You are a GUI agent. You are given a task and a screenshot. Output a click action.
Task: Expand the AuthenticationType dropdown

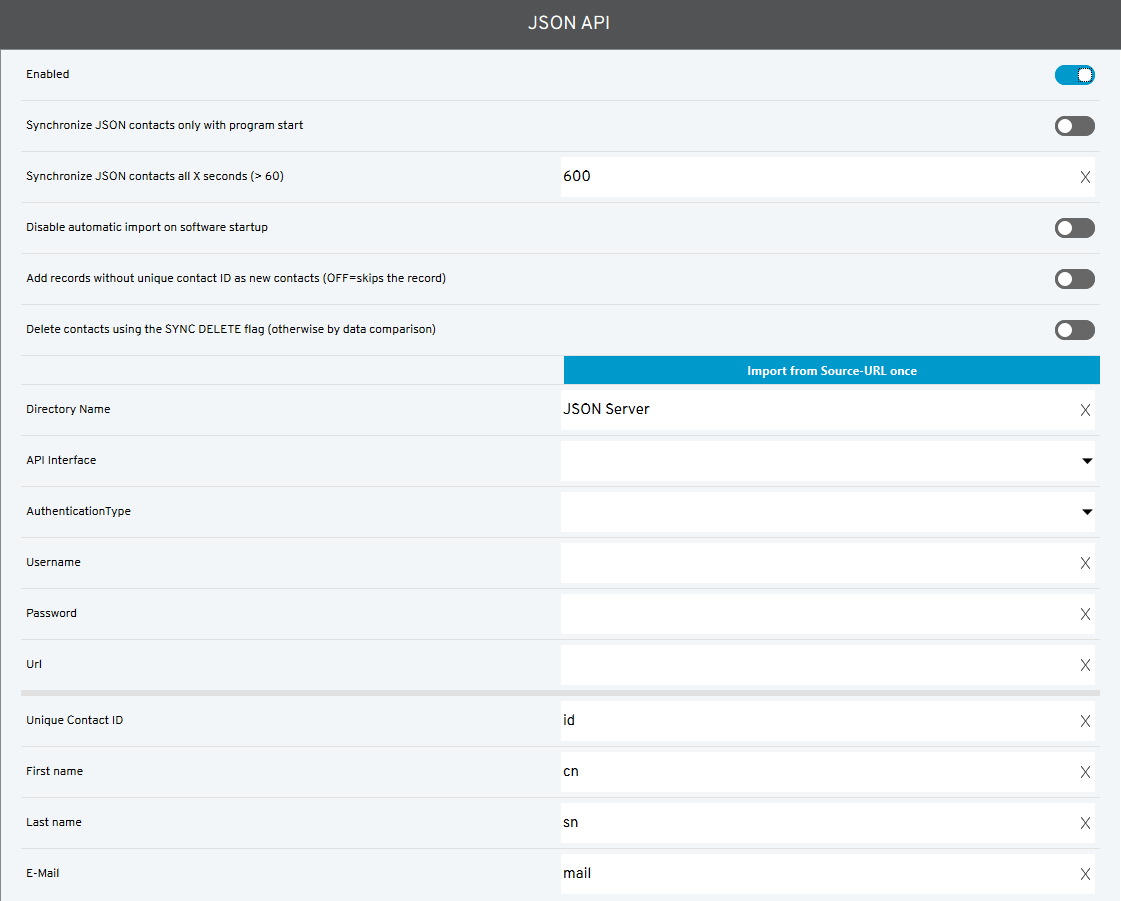pyautogui.click(x=826, y=512)
